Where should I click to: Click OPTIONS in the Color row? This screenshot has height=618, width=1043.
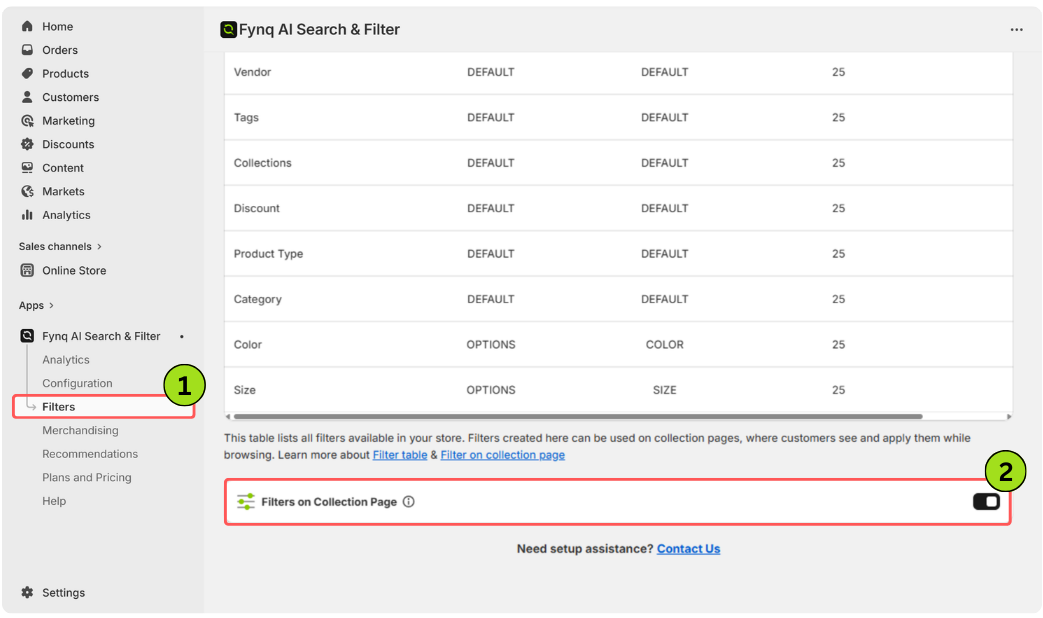click(491, 345)
